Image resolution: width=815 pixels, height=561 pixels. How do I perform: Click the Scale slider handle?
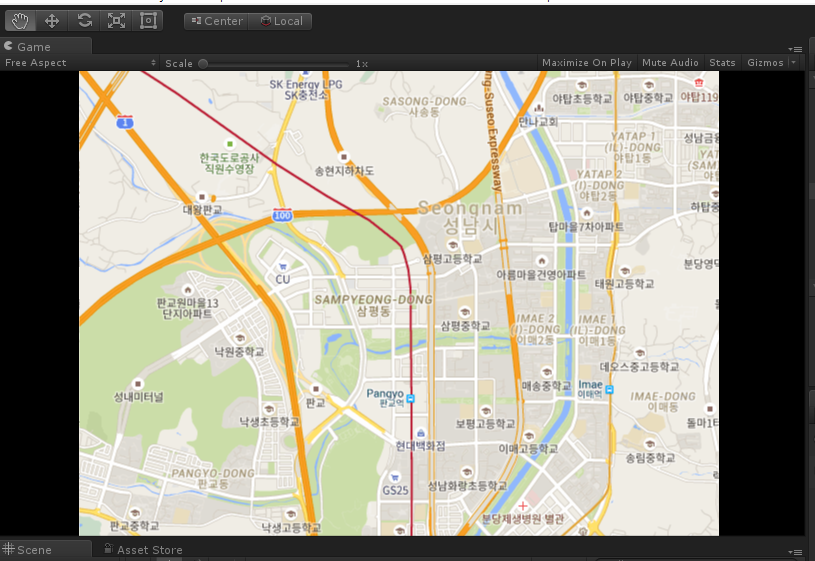(203, 63)
